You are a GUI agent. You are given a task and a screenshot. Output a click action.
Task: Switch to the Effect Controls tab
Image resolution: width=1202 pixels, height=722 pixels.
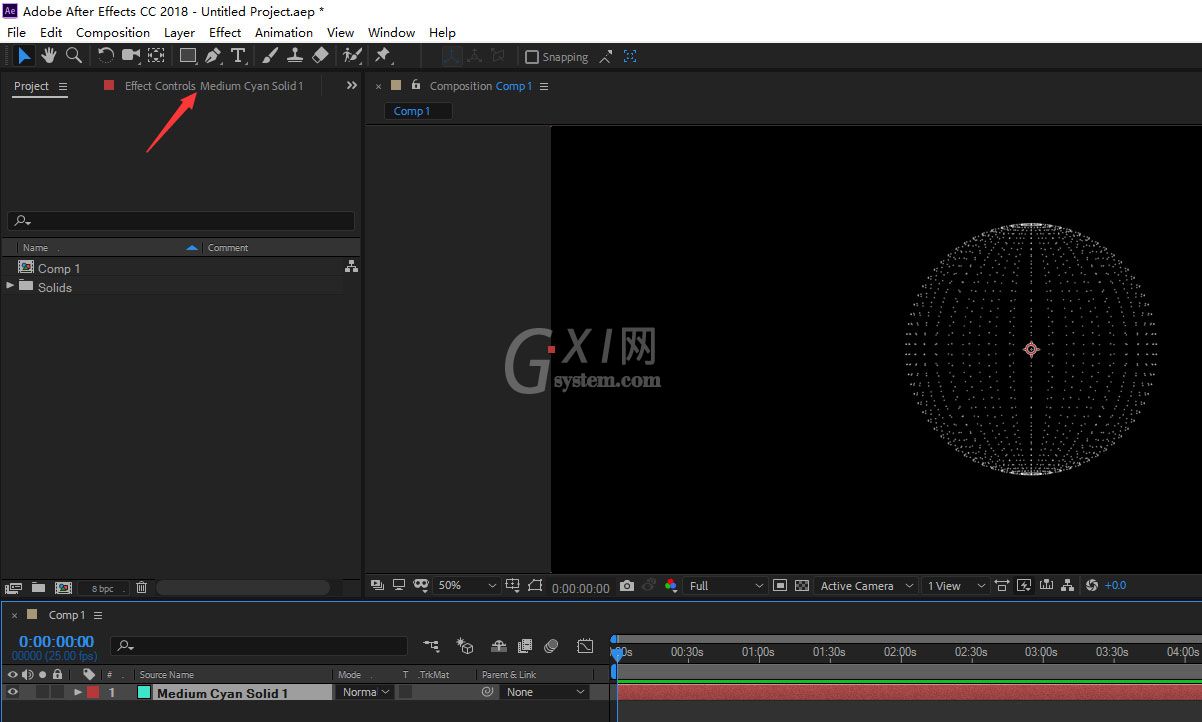coord(213,86)
